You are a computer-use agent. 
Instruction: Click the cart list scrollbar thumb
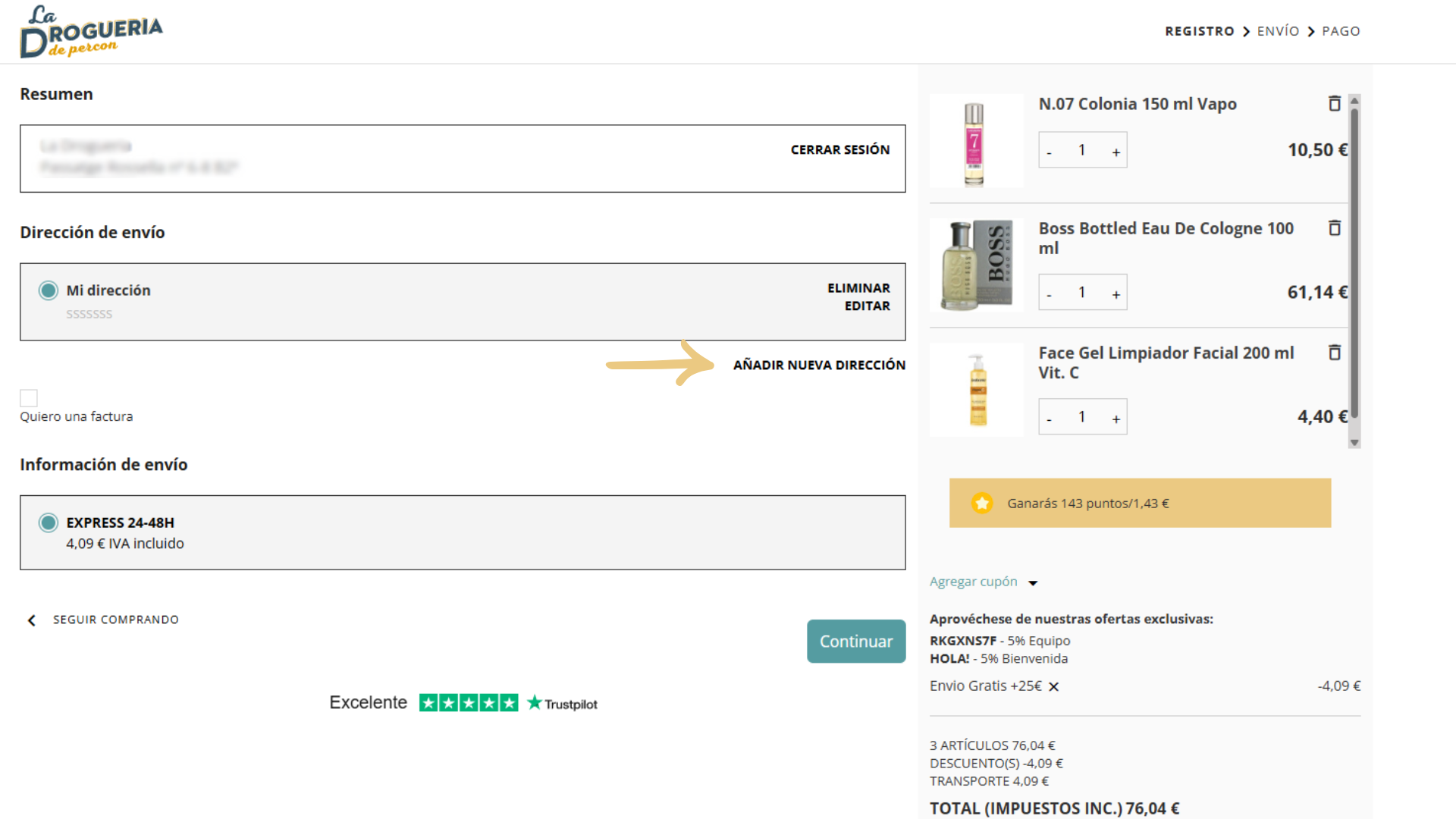1354,263
